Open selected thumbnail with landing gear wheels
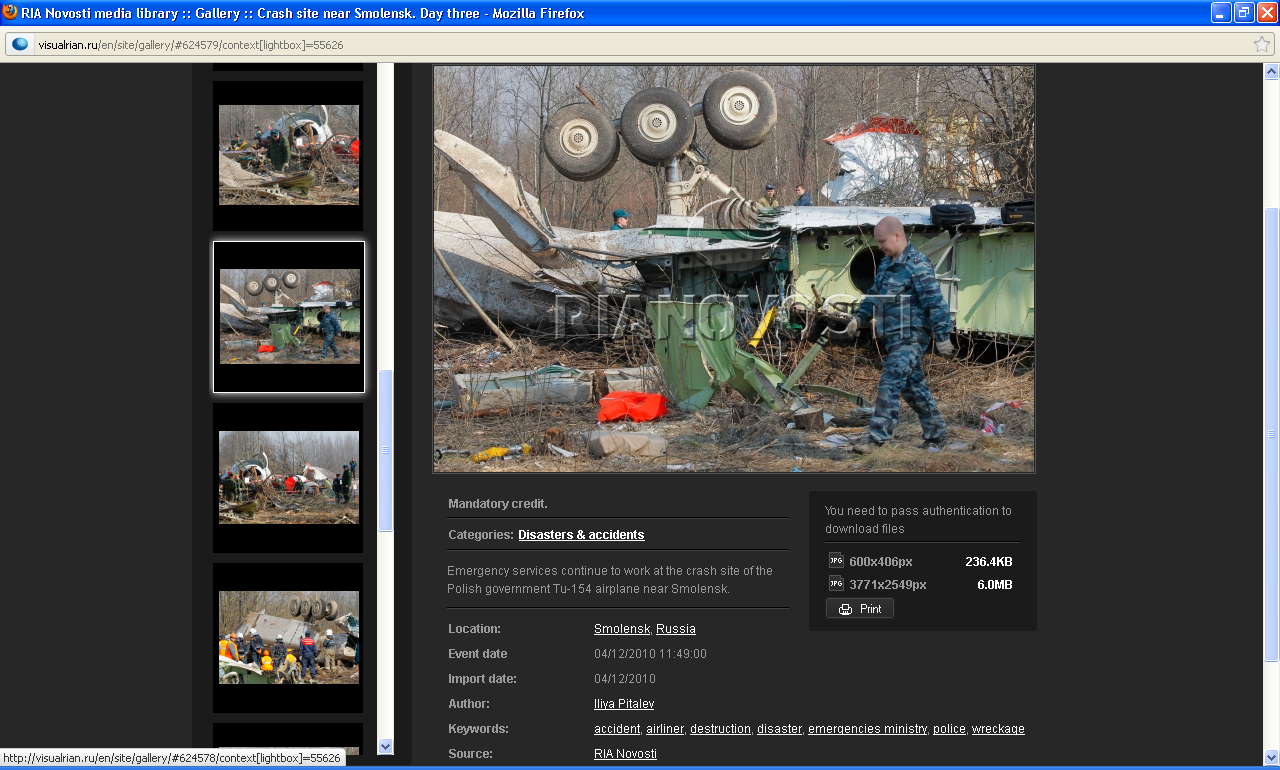Screen dimensions: 1280x770 click(x=289, y=317)
